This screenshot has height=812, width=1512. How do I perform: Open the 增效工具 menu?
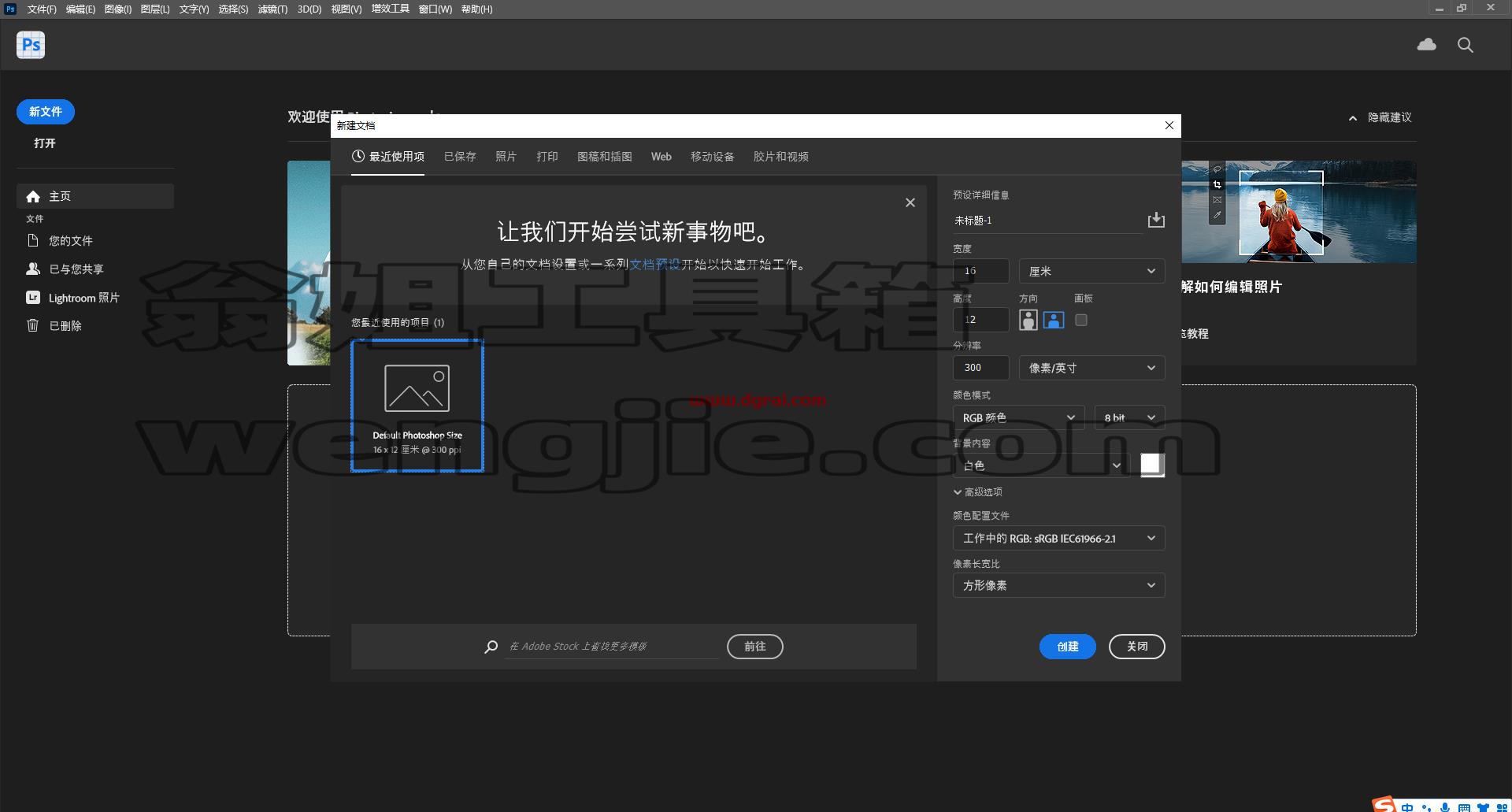pos(391,9)
